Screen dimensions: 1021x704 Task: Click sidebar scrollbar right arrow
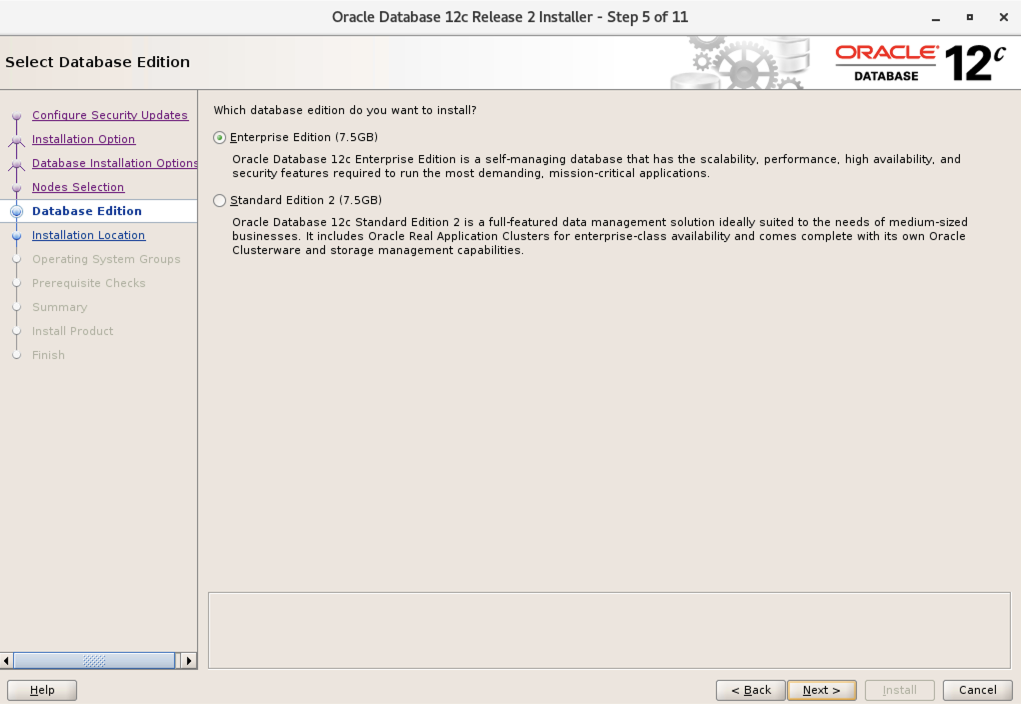[x=189, y=661]
